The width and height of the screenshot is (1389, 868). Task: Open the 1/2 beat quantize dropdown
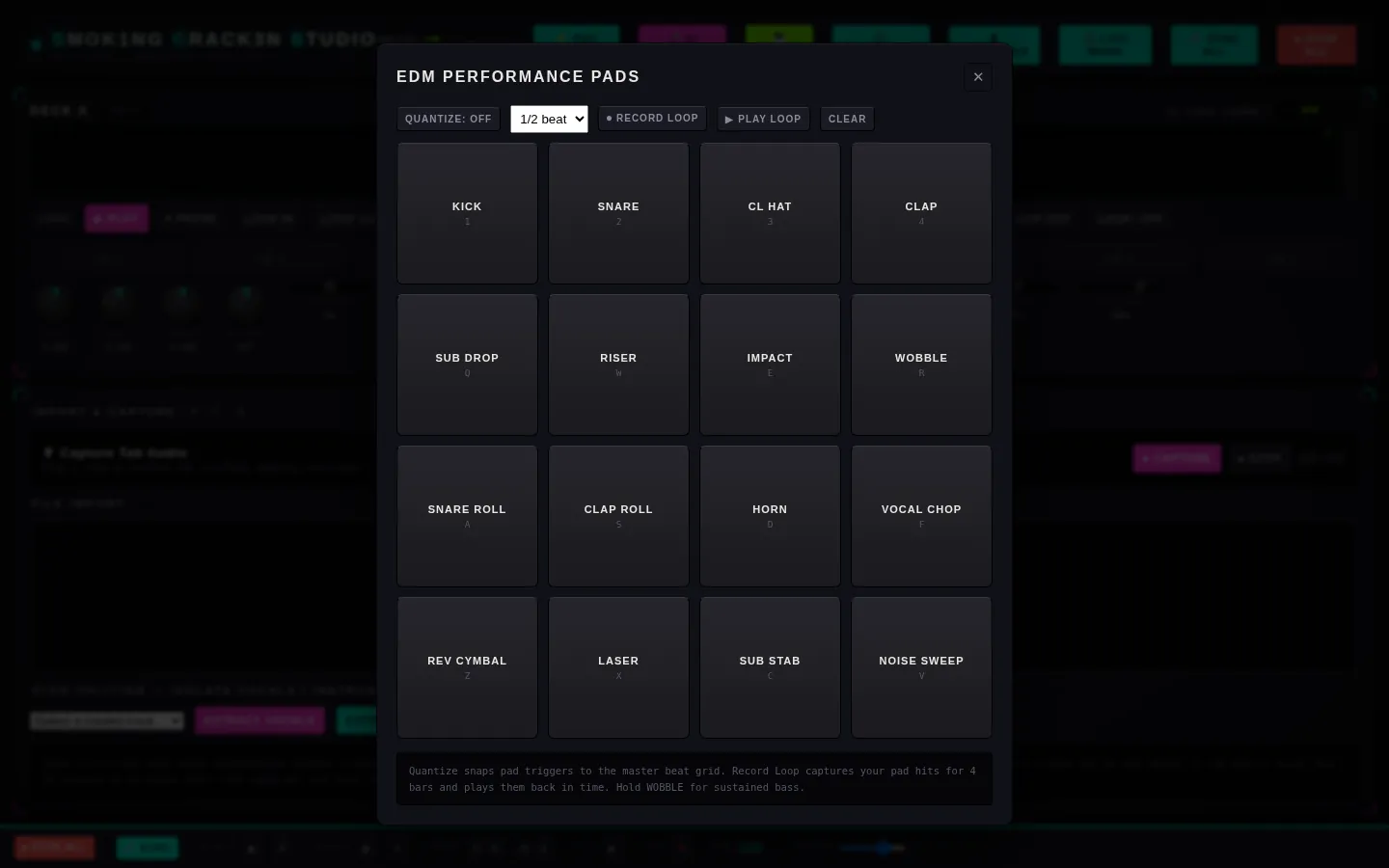(549, 119)
